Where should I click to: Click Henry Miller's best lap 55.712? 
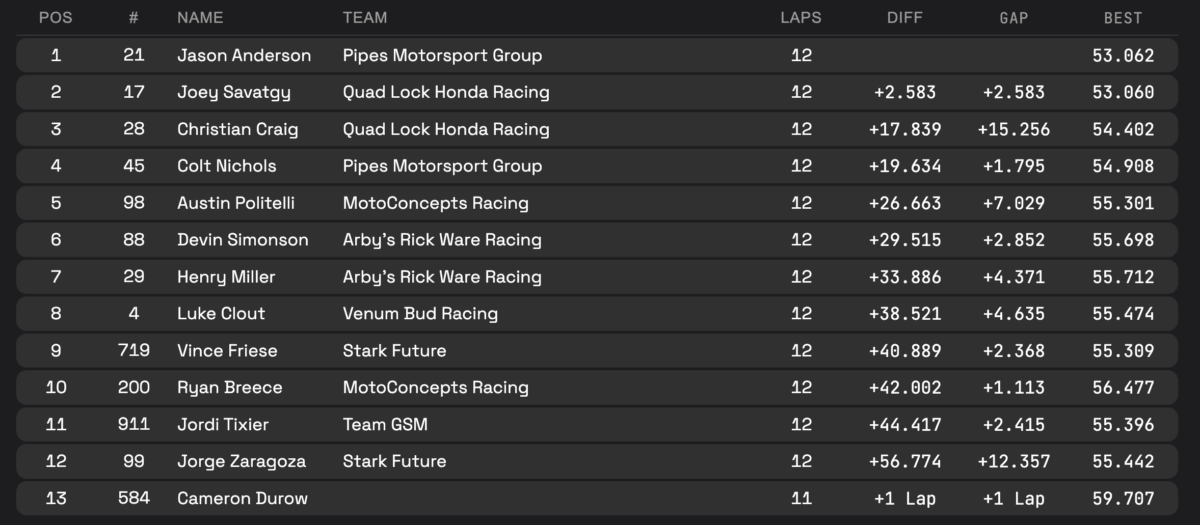point(1123,278)
